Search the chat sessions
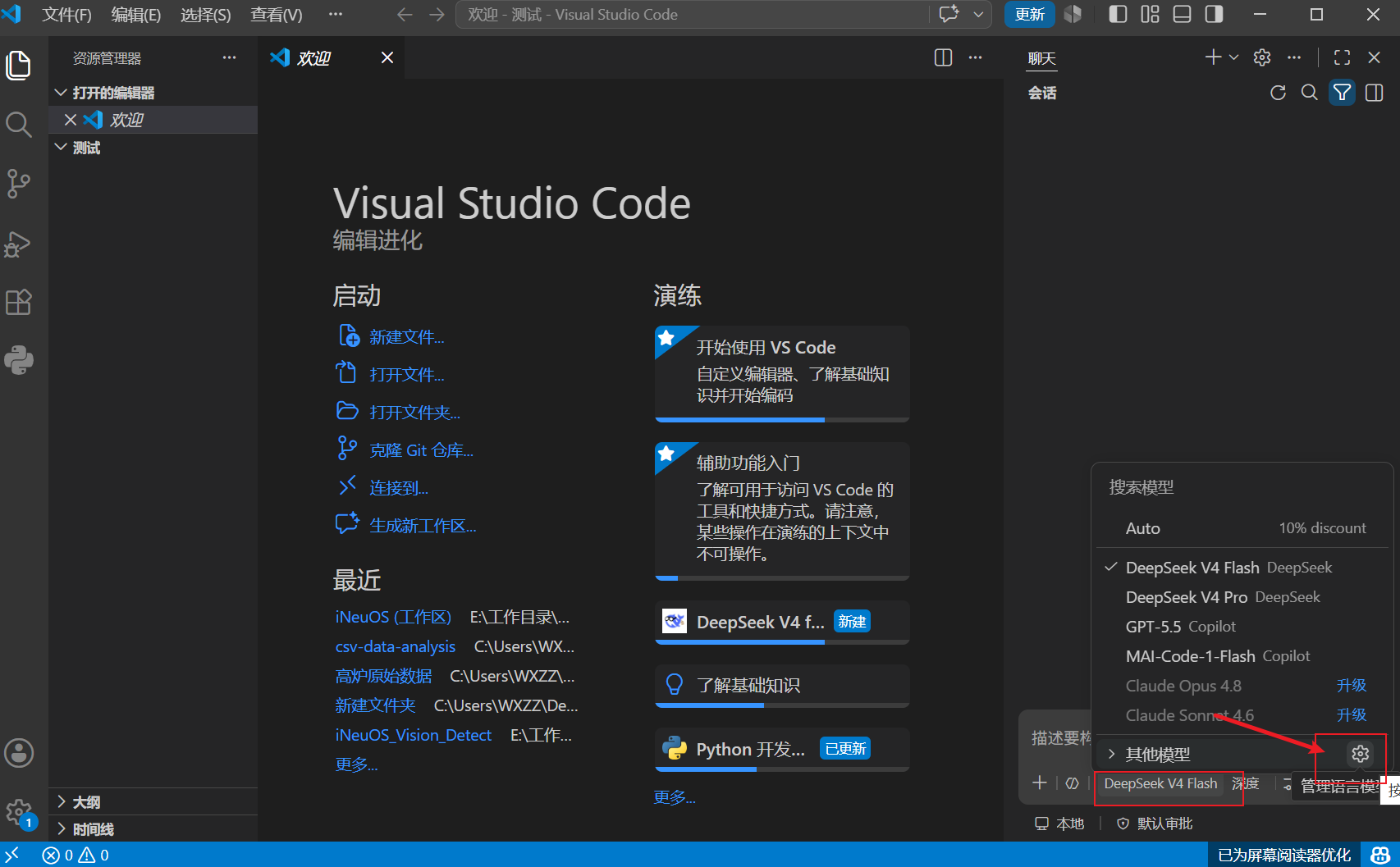This screenshot has width=1400, height=867. (x=1310, y=93)
